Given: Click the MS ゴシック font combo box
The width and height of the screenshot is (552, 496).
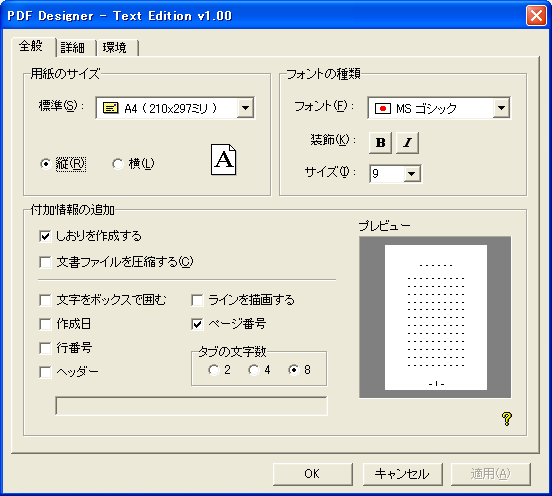Looking at the screenshot, I should [x=439, y=108].
